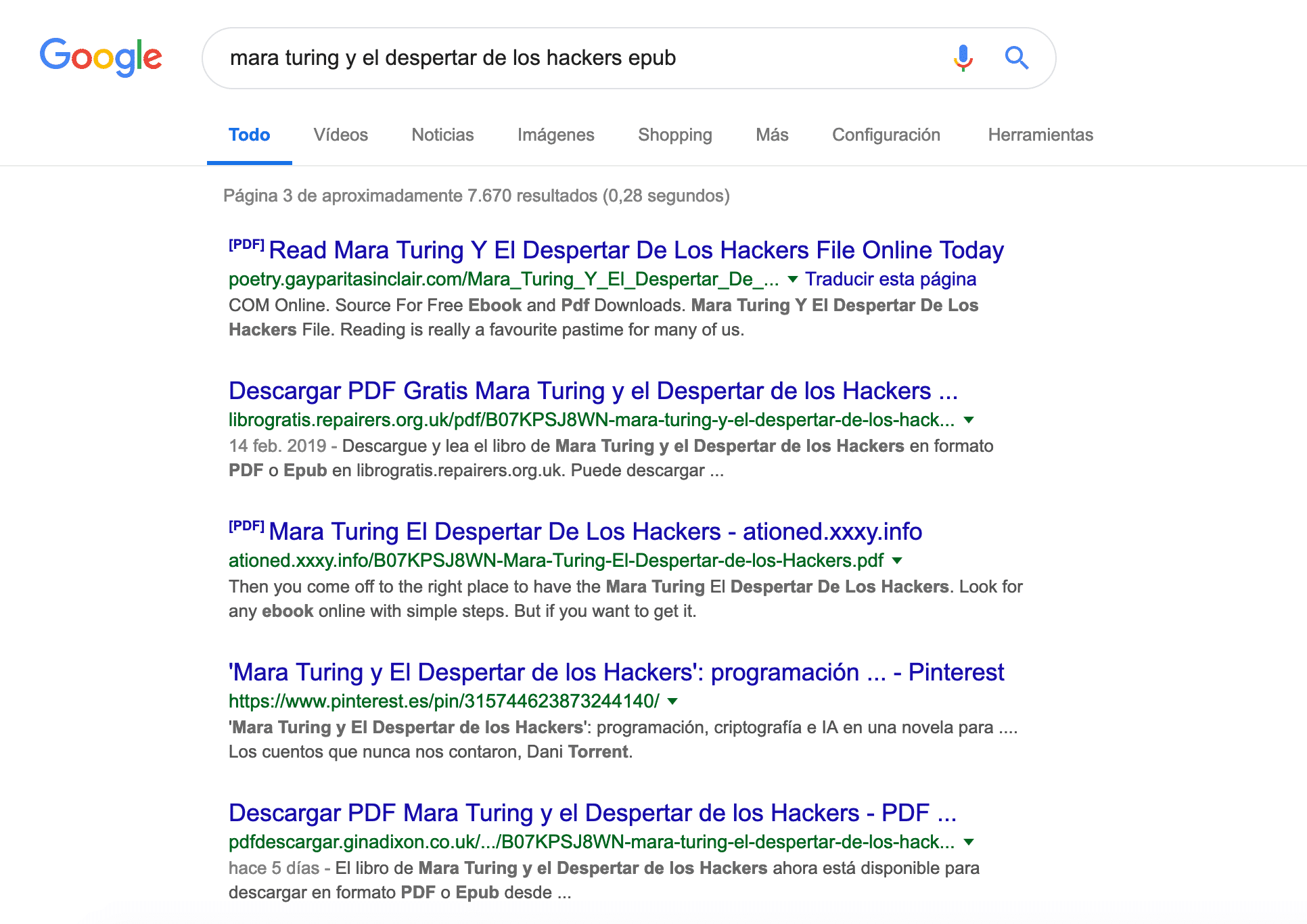1307x924 pixels.
Task: Expand the dropdown beside librogratis.repairers.org.uk URL
Action: click(x=969, y=420)
